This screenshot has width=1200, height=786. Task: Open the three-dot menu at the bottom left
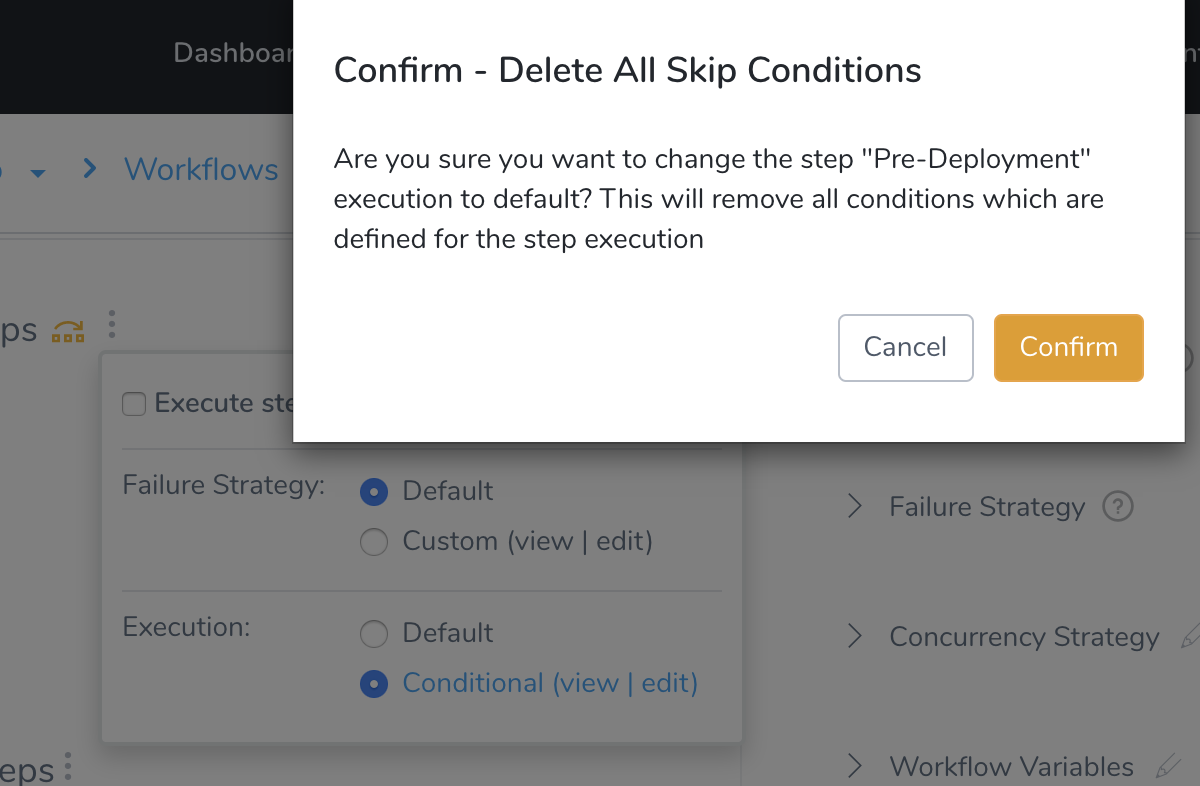click(x=68, y=767)
